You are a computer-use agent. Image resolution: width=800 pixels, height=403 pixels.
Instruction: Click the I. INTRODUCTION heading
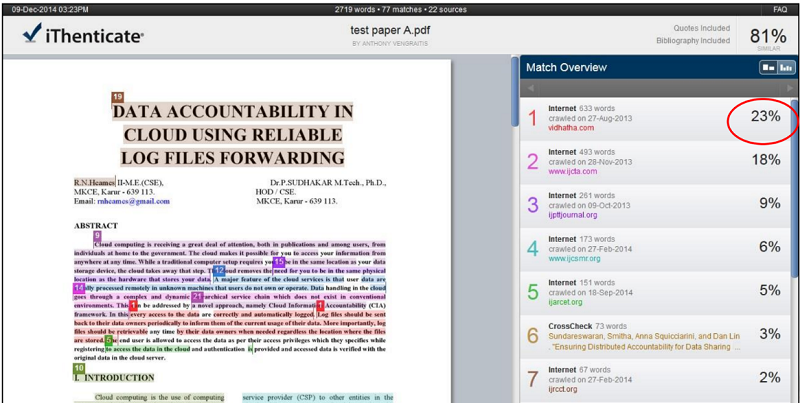(x=114, y=377)
